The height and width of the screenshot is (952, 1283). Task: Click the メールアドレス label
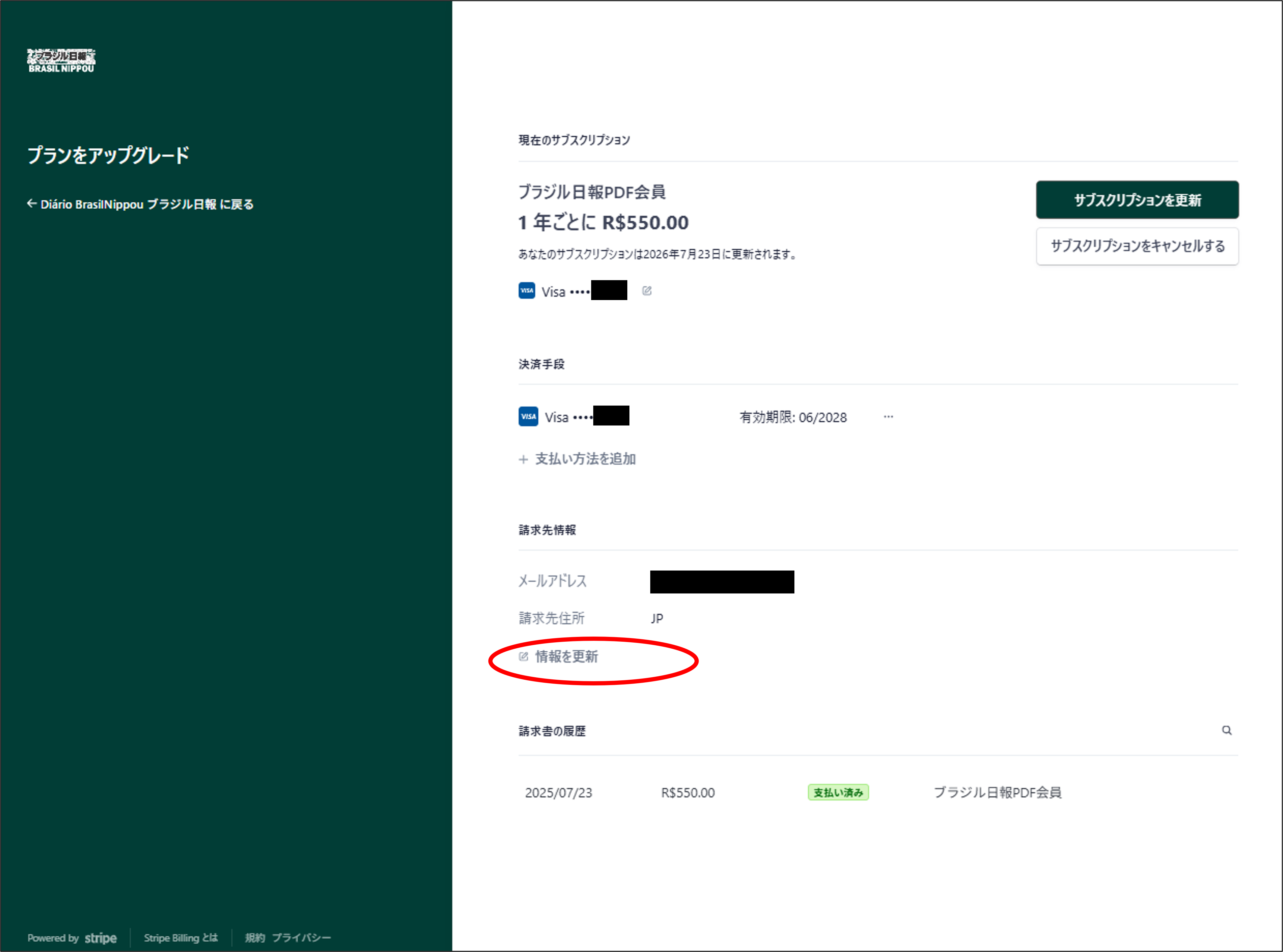click(552, 581)
